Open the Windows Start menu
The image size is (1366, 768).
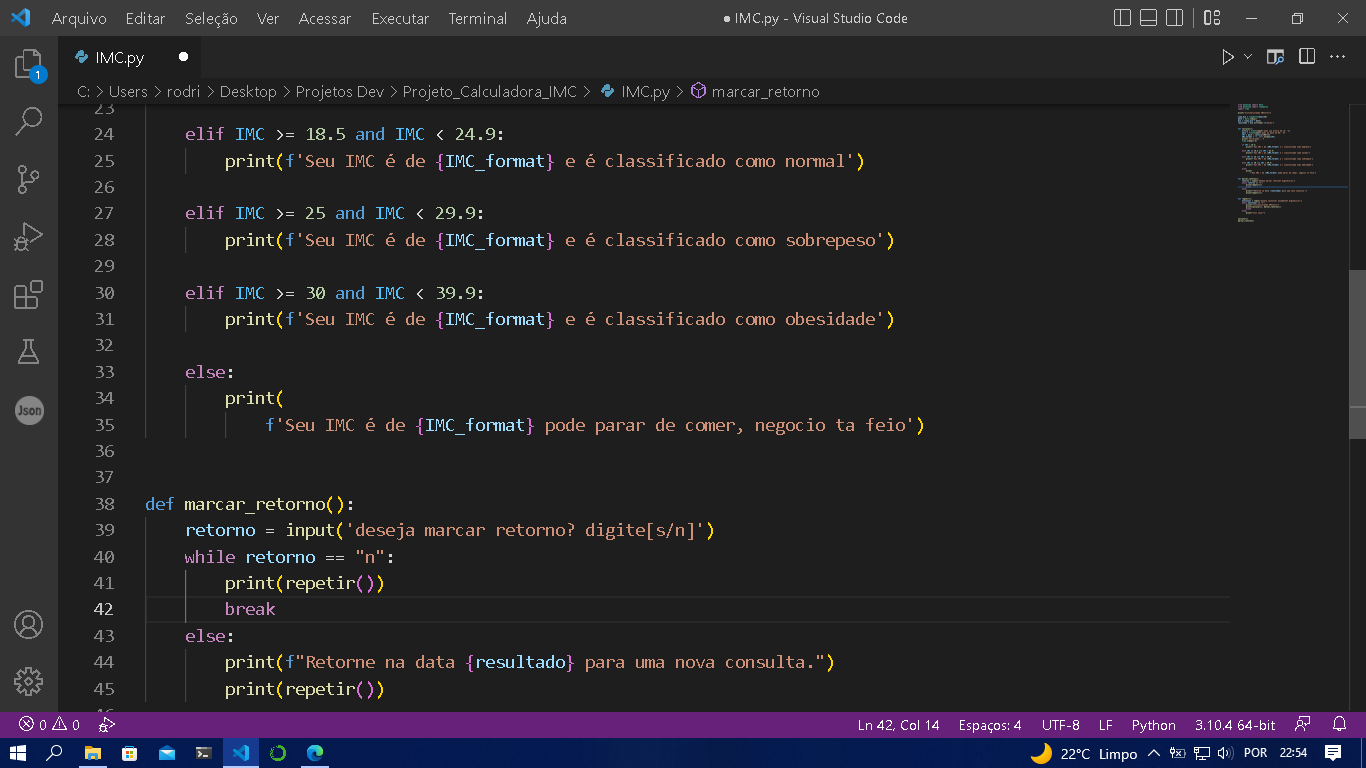pyautogui.click(x=18, y=753)
